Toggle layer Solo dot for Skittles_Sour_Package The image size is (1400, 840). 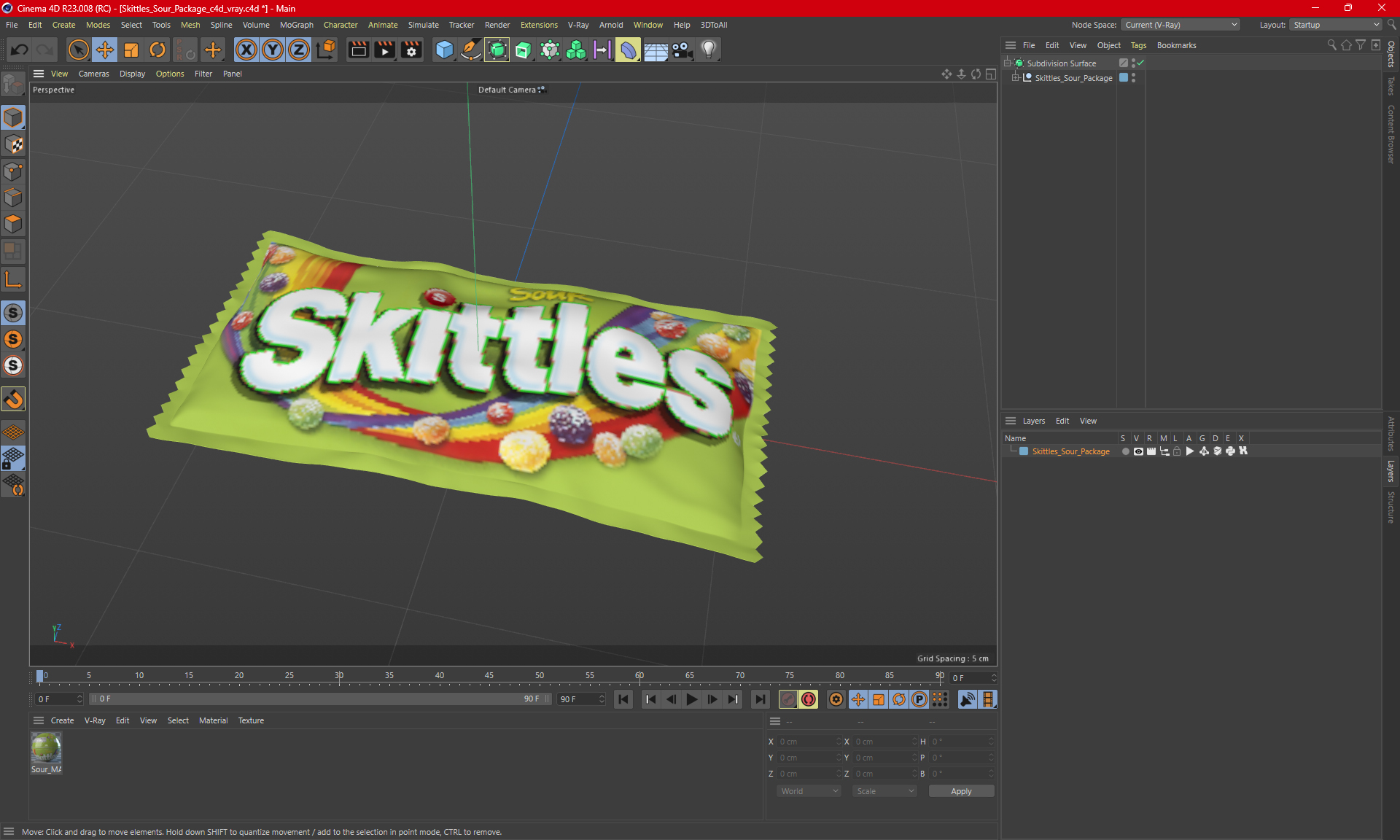coord(1125,451)
